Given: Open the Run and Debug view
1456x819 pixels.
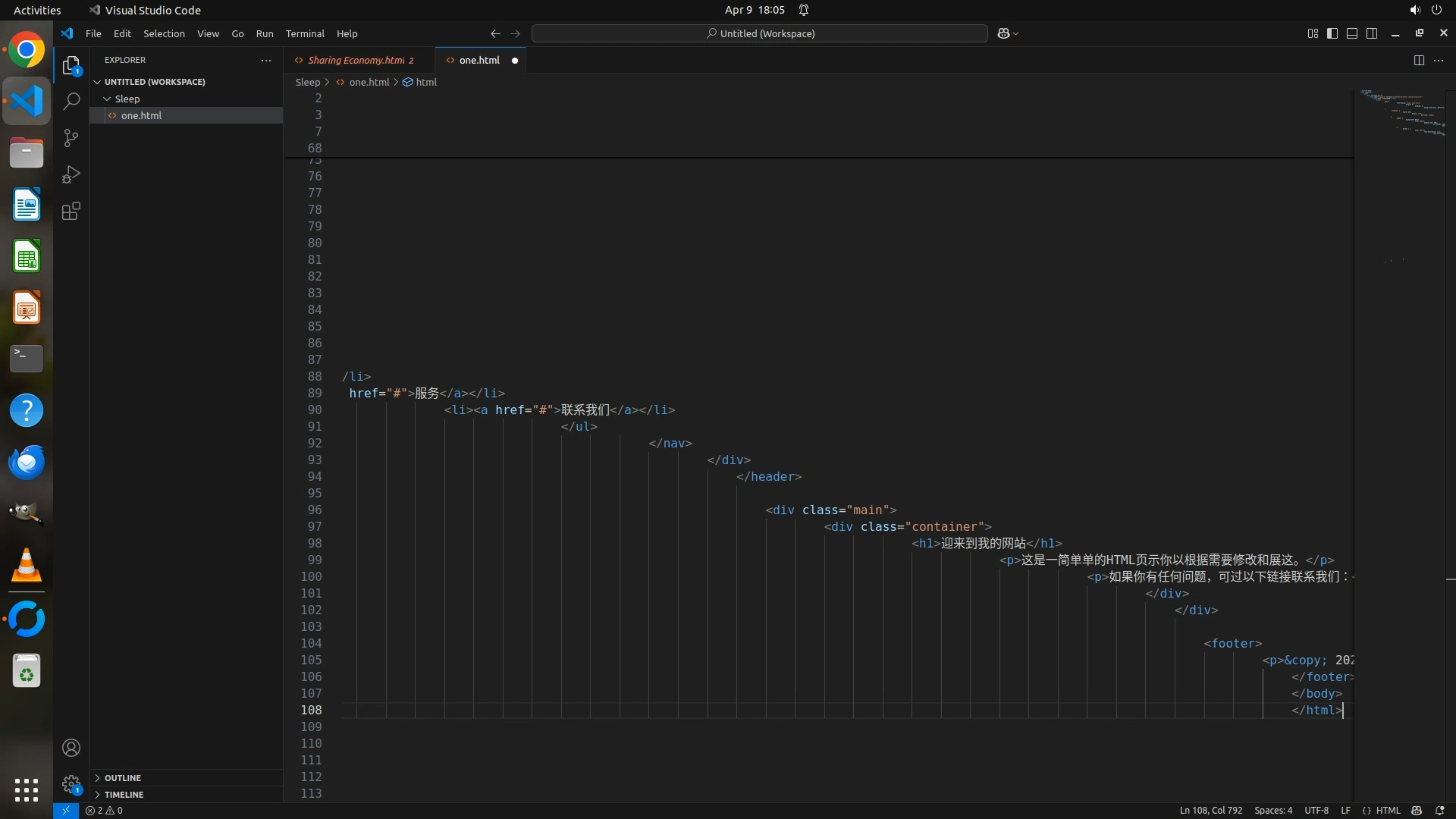Looking at the screenshot, I should click(71, 174).
